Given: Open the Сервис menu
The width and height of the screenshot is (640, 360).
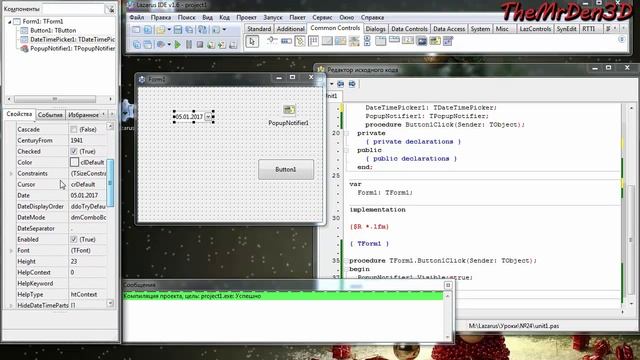Looking at the screenshot, I should click(x=322, y=18).
